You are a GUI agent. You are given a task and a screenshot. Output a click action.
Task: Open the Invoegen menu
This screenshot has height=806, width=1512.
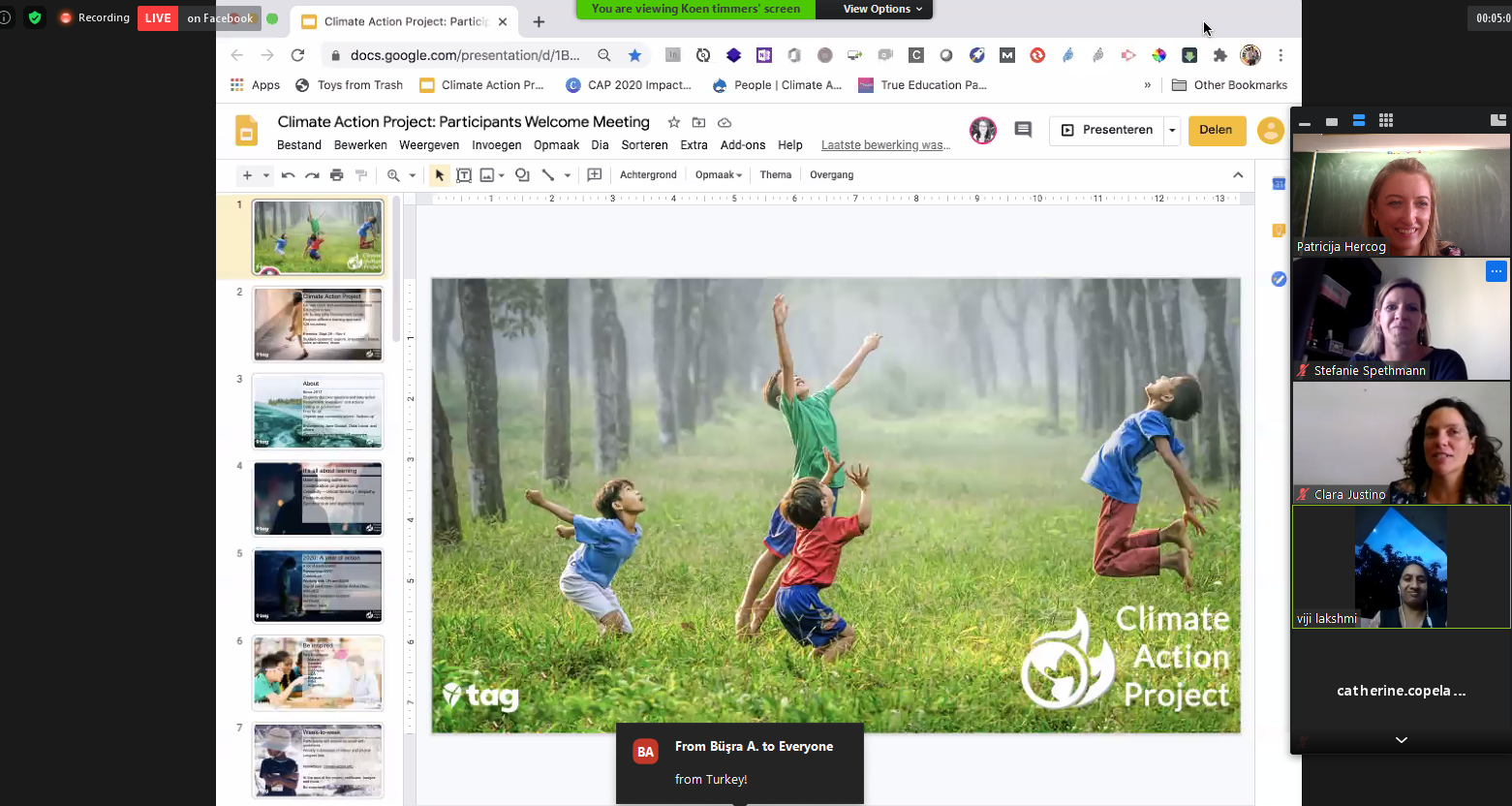click(497, 145)
